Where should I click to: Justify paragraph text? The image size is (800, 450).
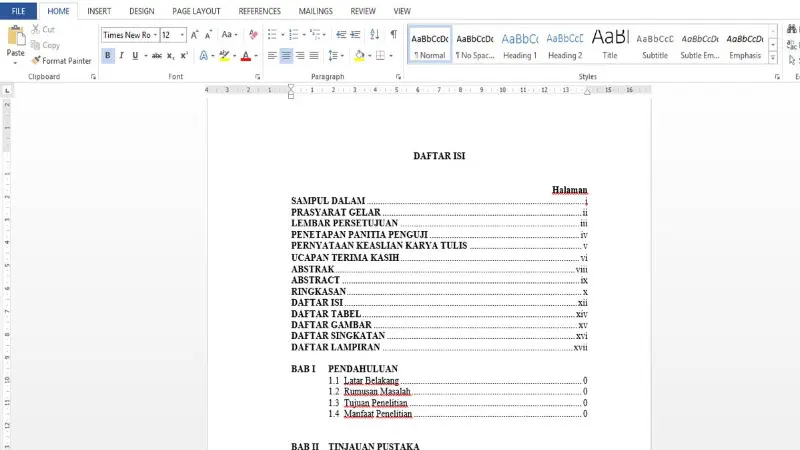(x=314, y=56)
